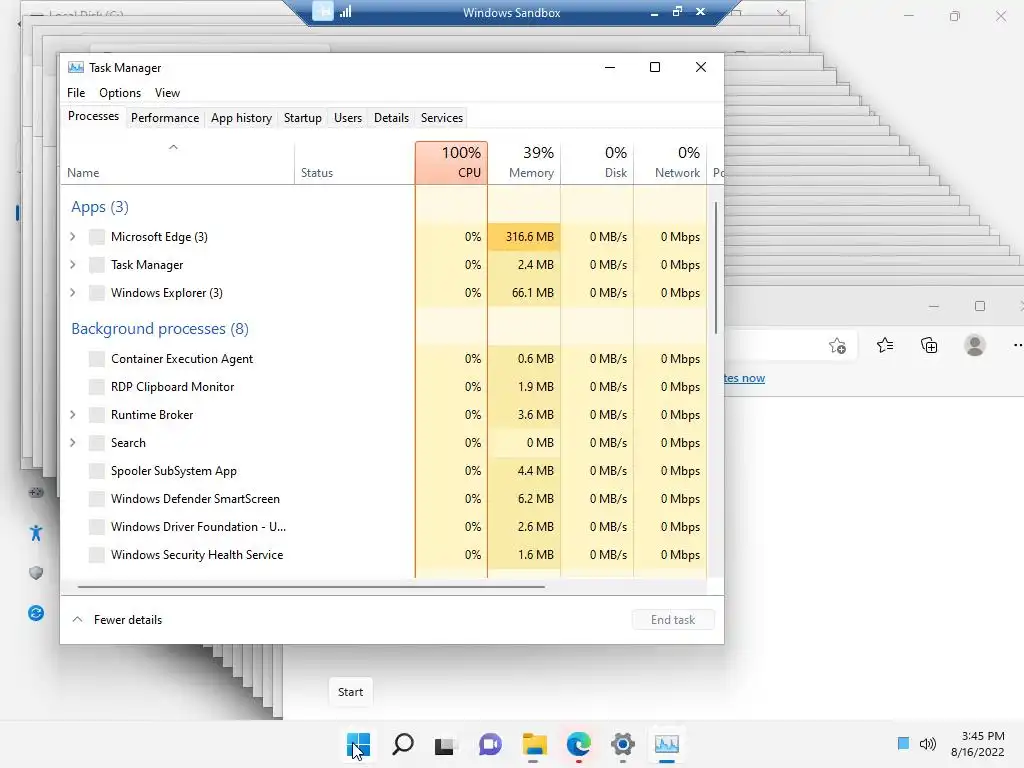Open the Options menu
Screen dimensions: 1024x768
pos(120,93)
